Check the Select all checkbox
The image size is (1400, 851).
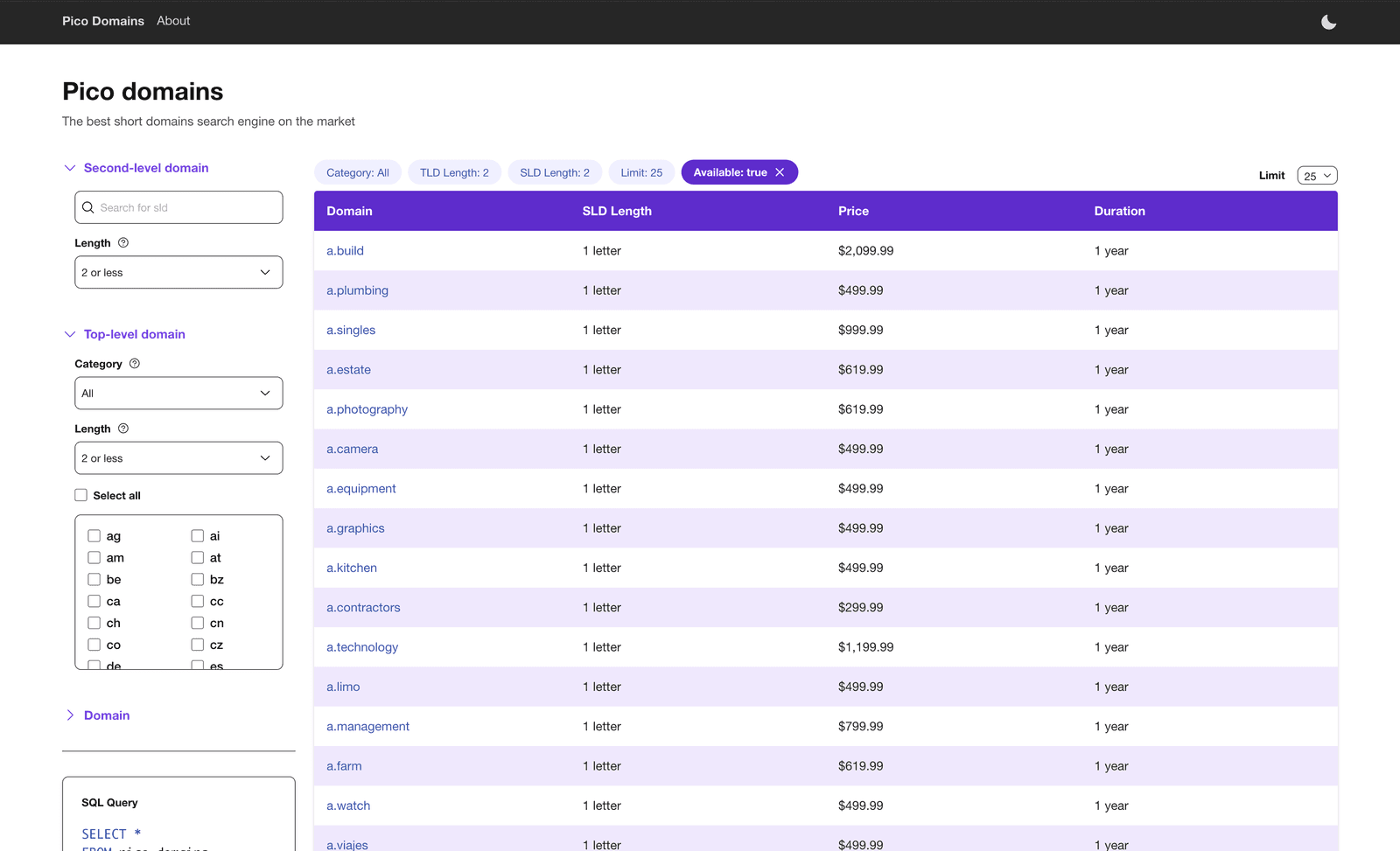(x=80, y=495)
